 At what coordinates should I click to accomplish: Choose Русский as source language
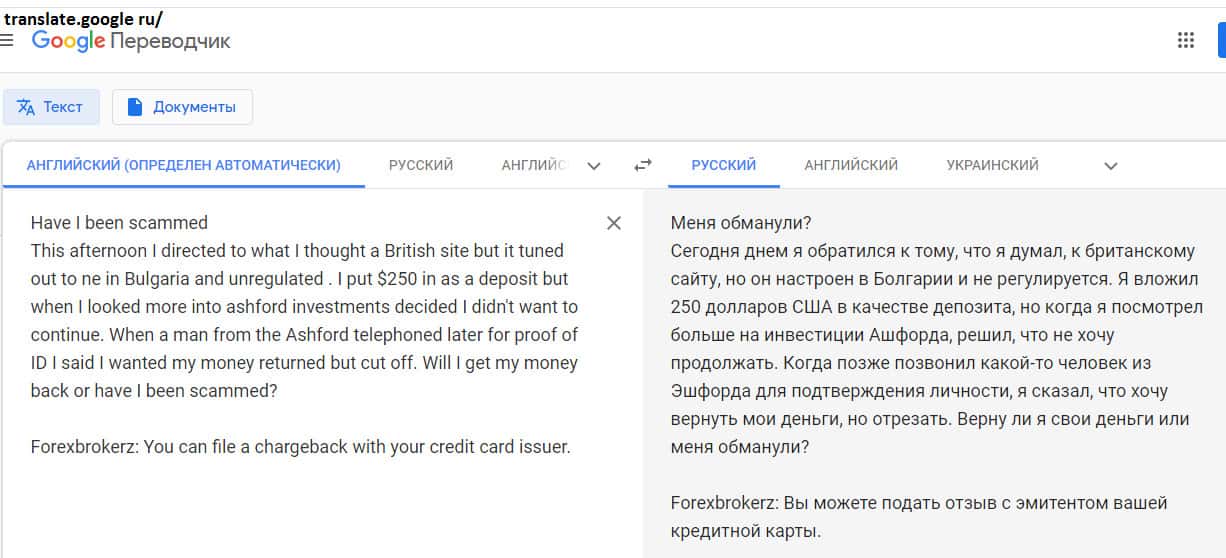[421, 165]
